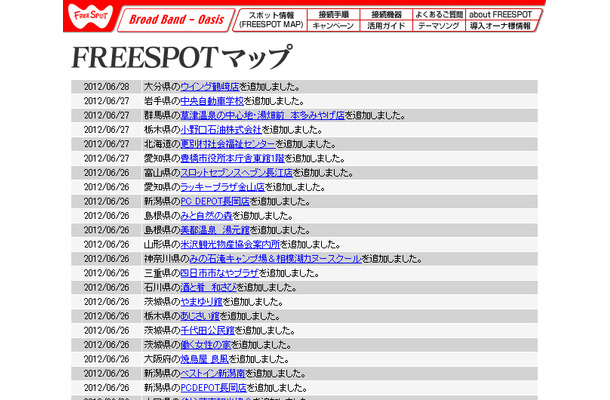Click 大分県の text in first row
Image resolution: width=610 pixels, height=400 pixels.
pos(162,86)
